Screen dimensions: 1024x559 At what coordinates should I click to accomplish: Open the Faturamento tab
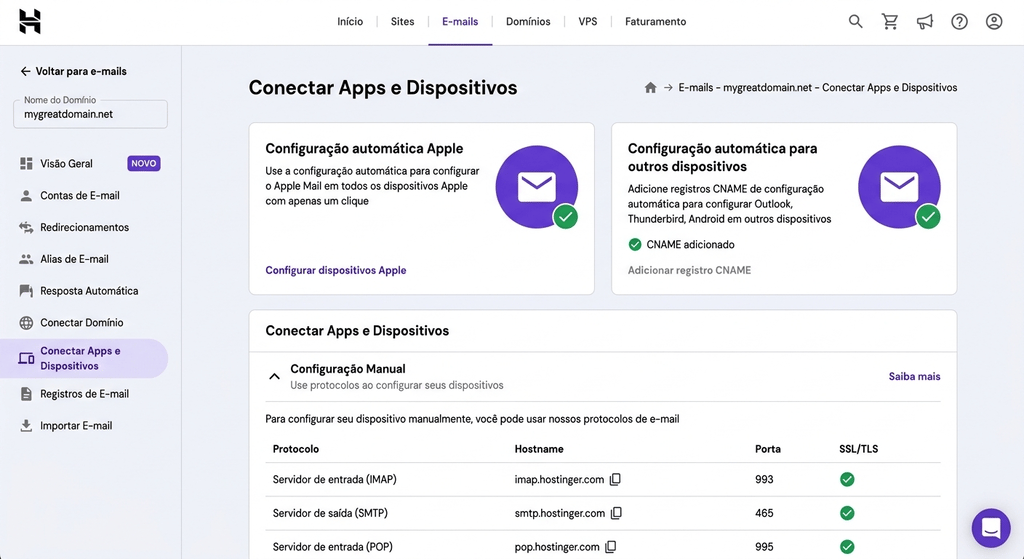655,22
